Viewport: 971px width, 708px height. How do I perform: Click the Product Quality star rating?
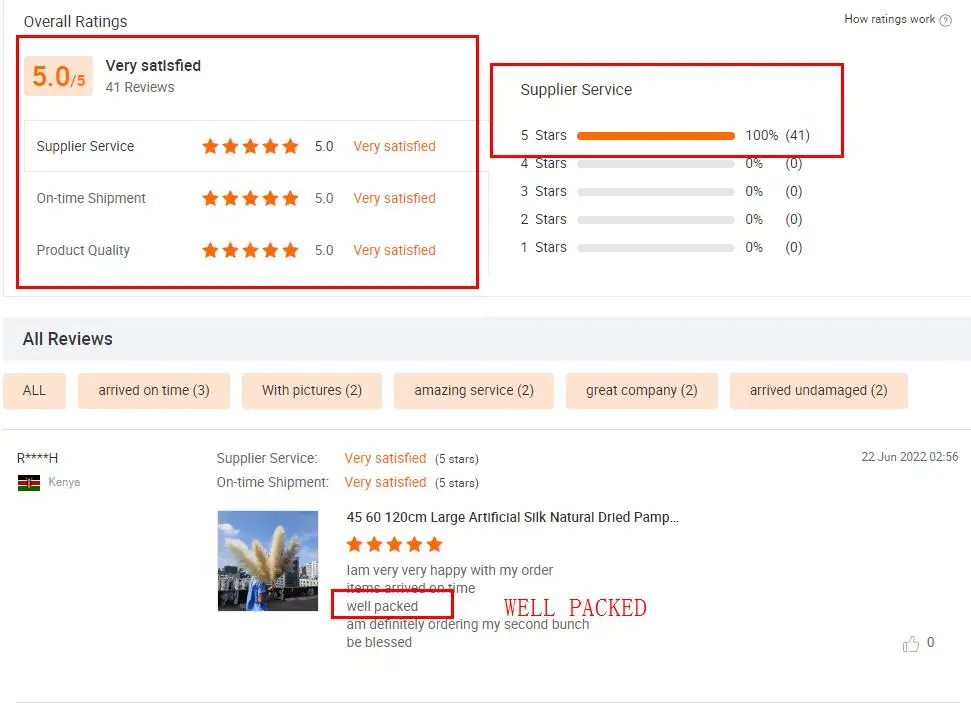pyautogui.click(x=250, y=250)
